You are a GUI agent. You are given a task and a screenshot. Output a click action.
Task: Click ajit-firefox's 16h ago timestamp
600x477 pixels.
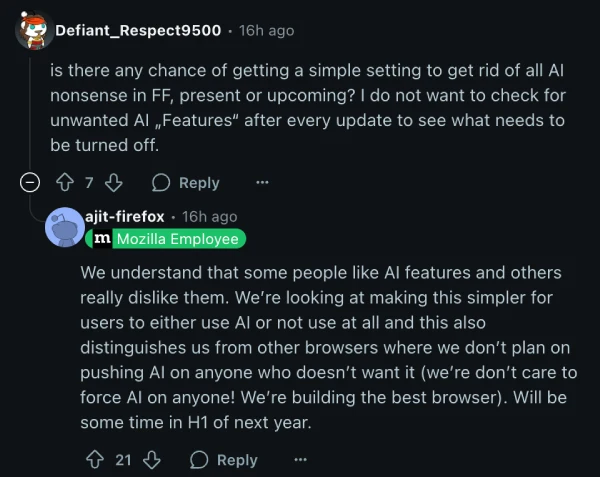pos(209,216)
